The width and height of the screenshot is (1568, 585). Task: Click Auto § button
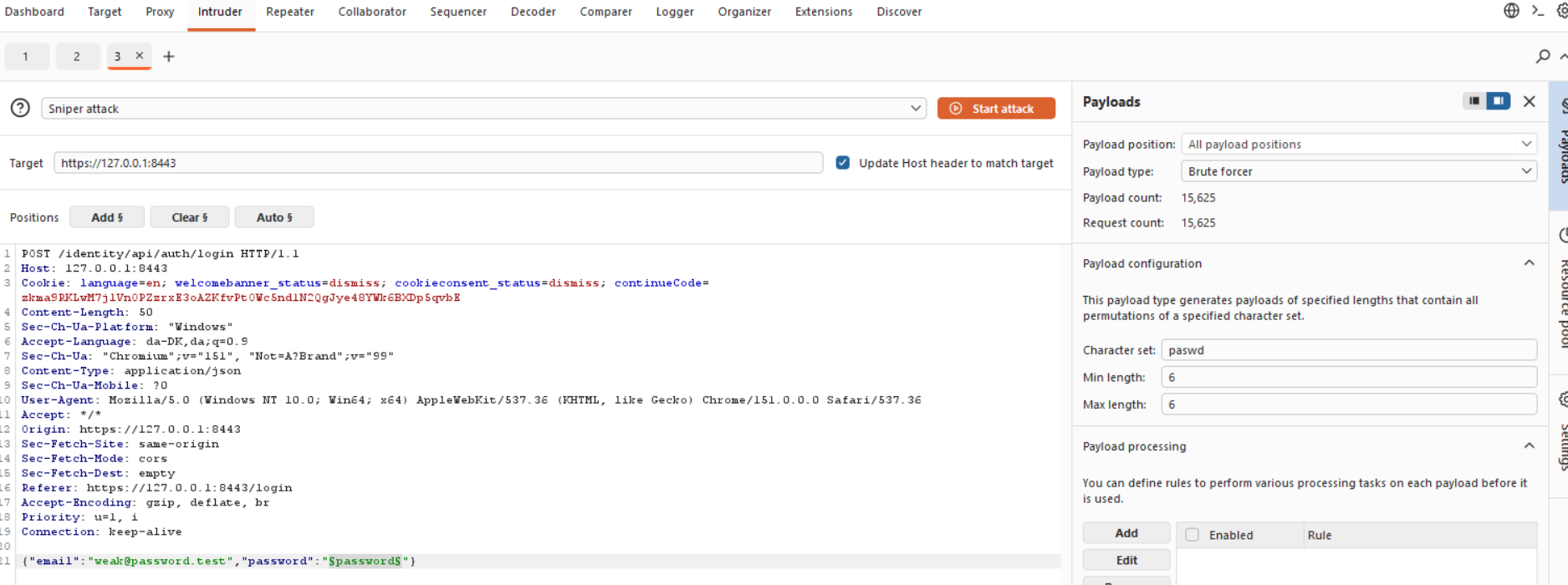(x=274, y=217)
